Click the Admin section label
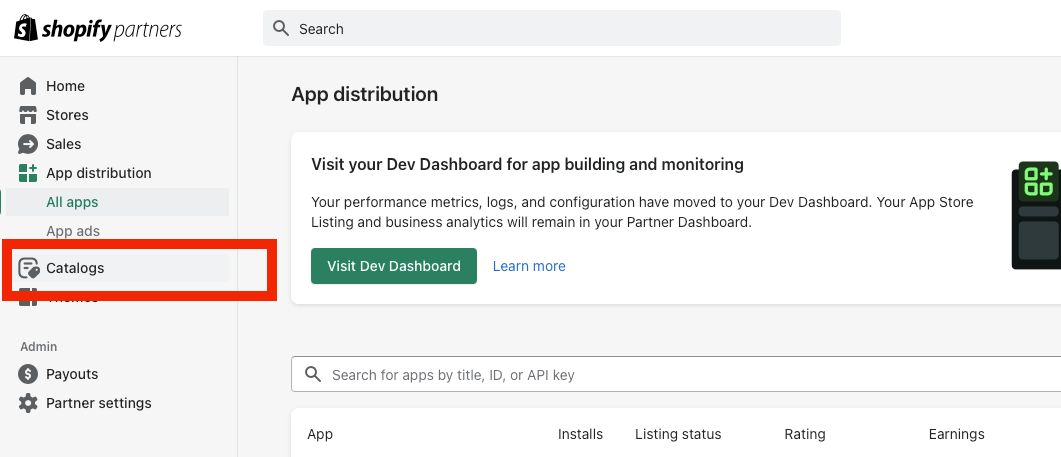Image resolution: width=1061 pixels, height=457 pixels. (x=39, y=347)
